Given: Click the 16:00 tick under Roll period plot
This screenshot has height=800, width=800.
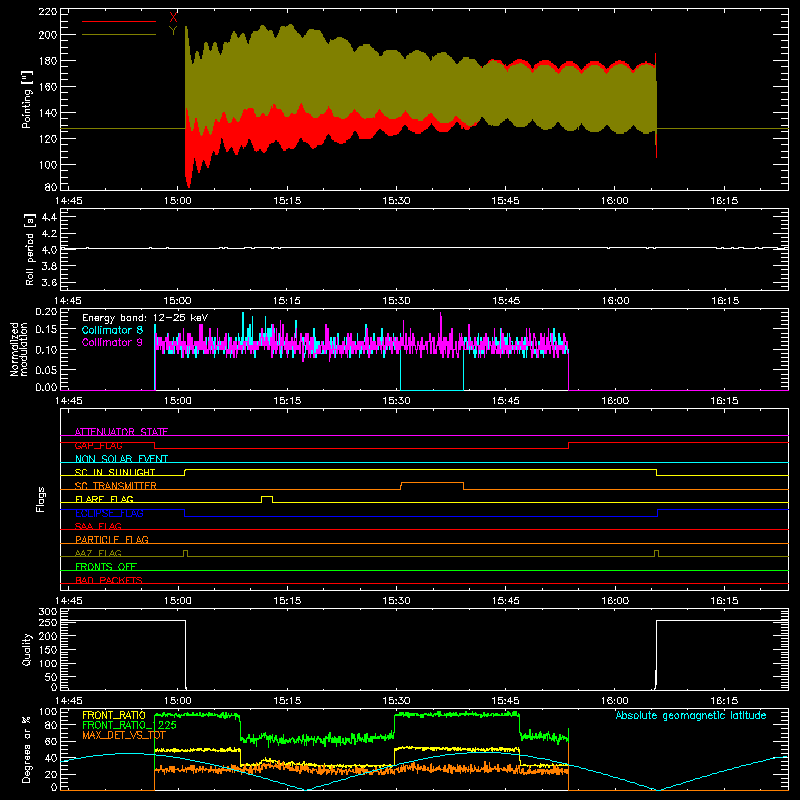Looking at the screenshot, I should [x=615, y=301].
